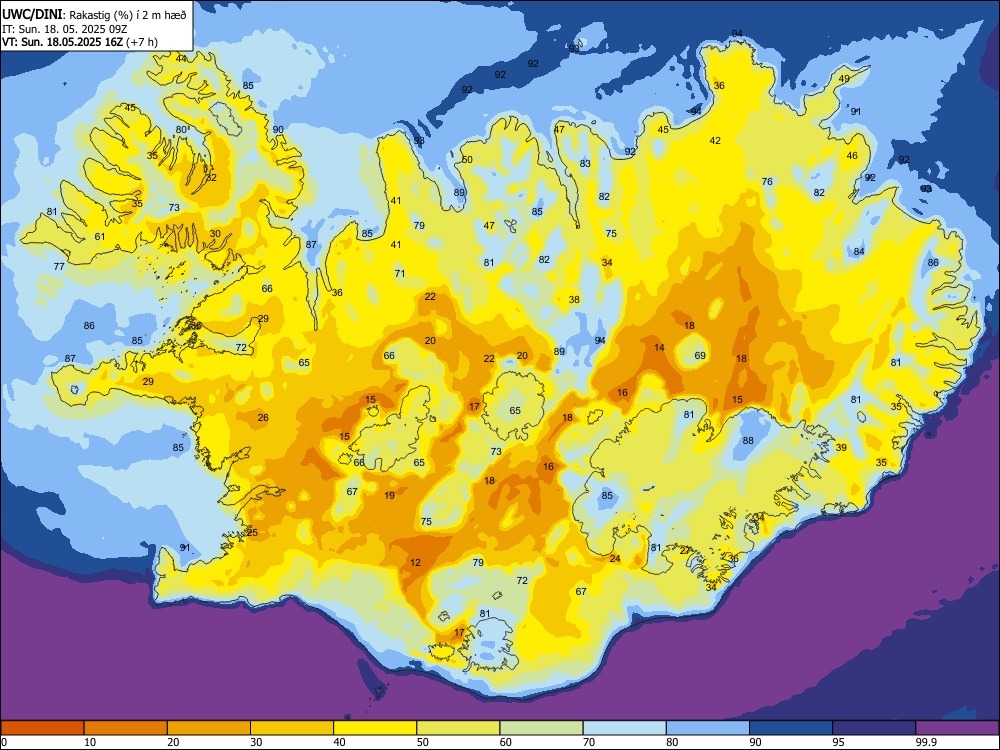Click the map value '30' in the Westfjords
Image resolution: width=1000 pixels, height=750 pixels.
click(x=215, y=233)
